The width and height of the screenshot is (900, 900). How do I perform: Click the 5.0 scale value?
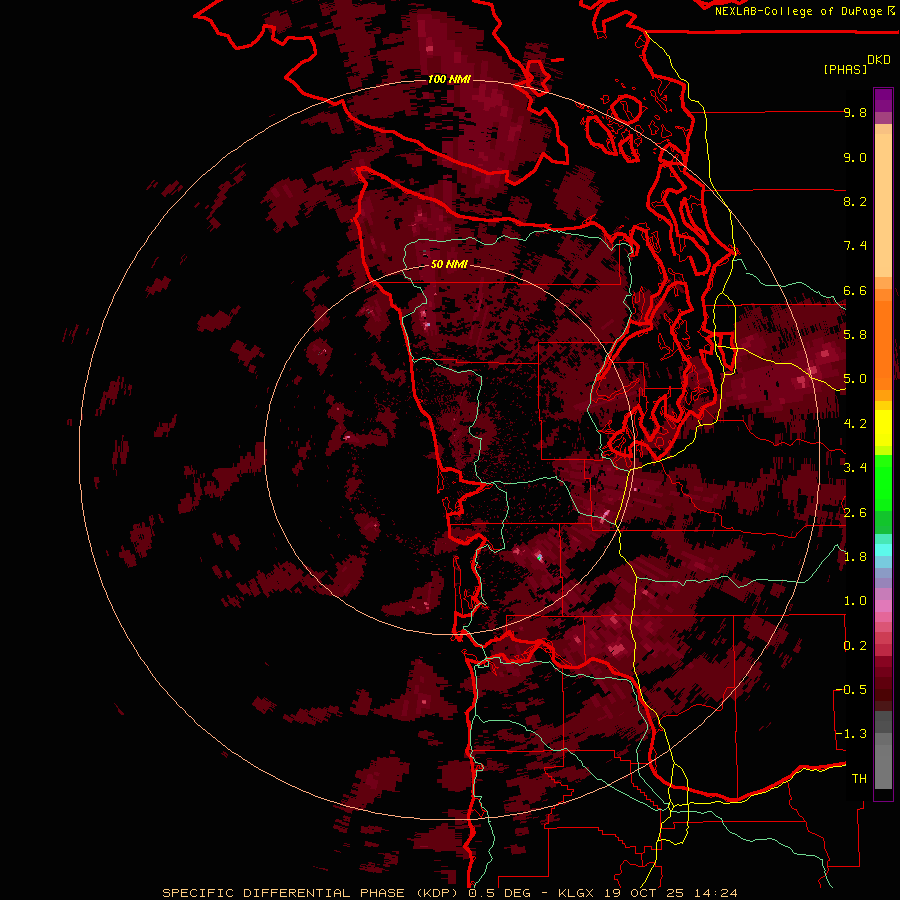(855, 379)
